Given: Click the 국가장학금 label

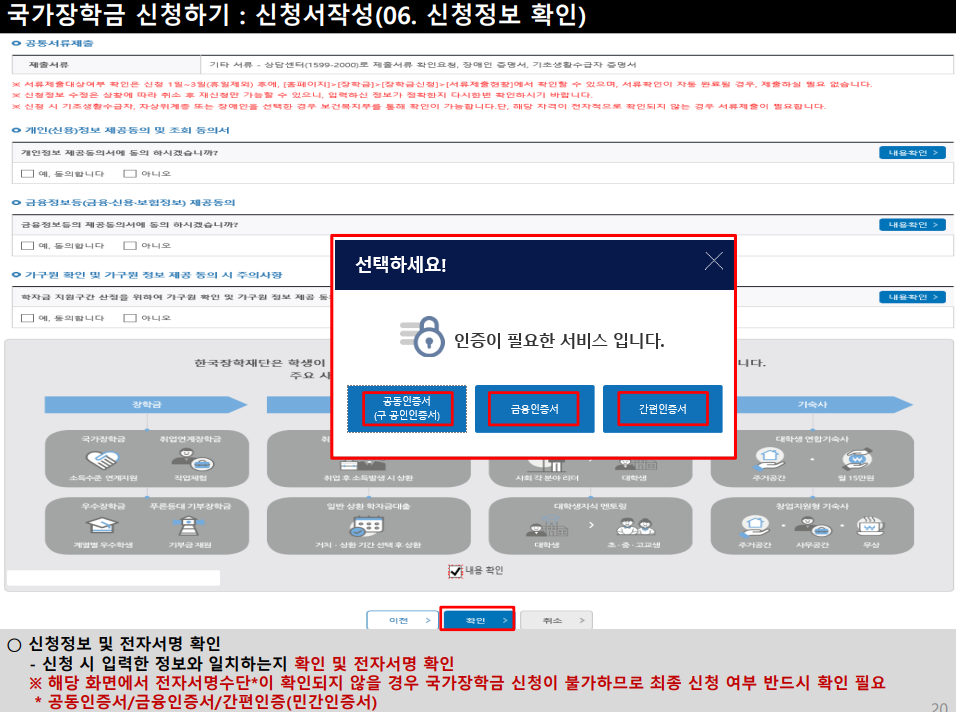Looking at the screenshot, I should pos(103,439).
